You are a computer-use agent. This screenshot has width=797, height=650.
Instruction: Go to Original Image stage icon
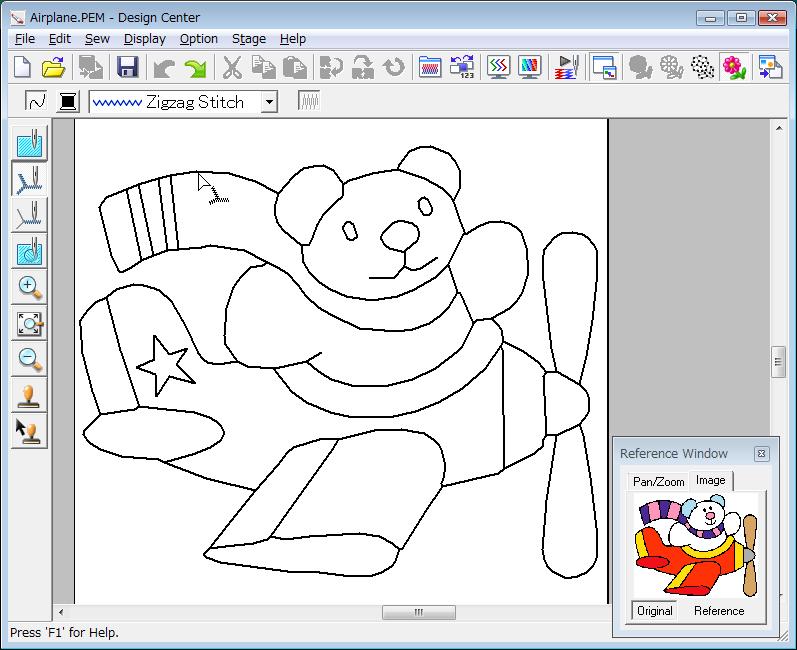coord(640,67)
